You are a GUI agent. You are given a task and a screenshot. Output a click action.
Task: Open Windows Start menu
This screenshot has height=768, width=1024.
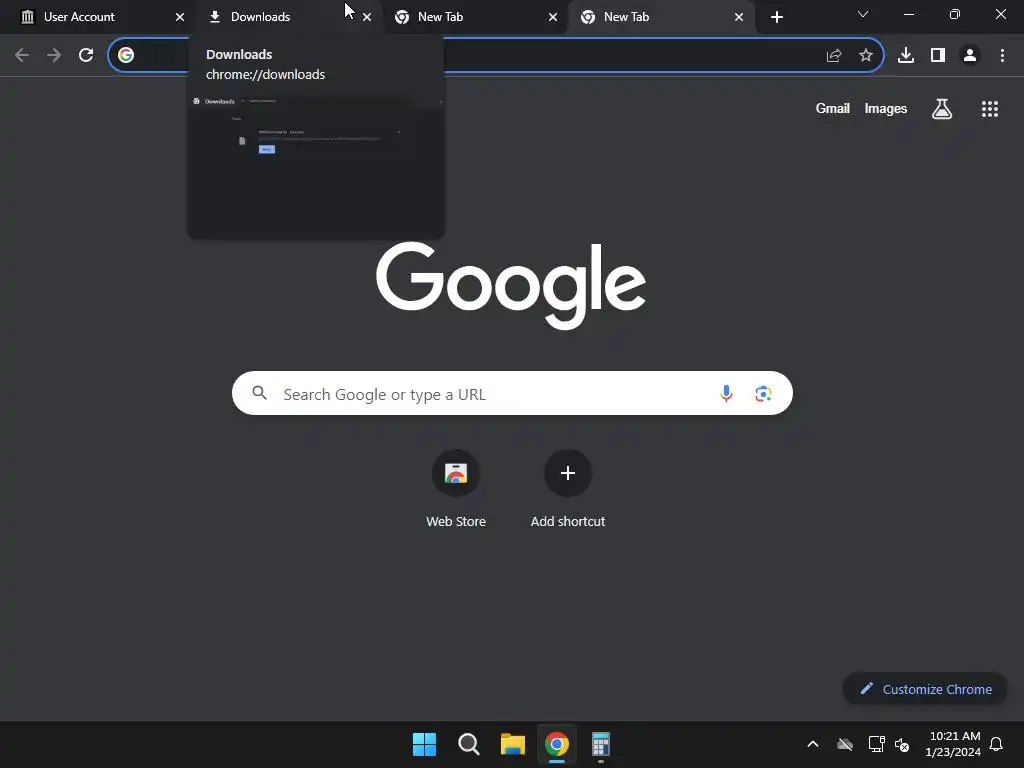(x=424, y=744)
